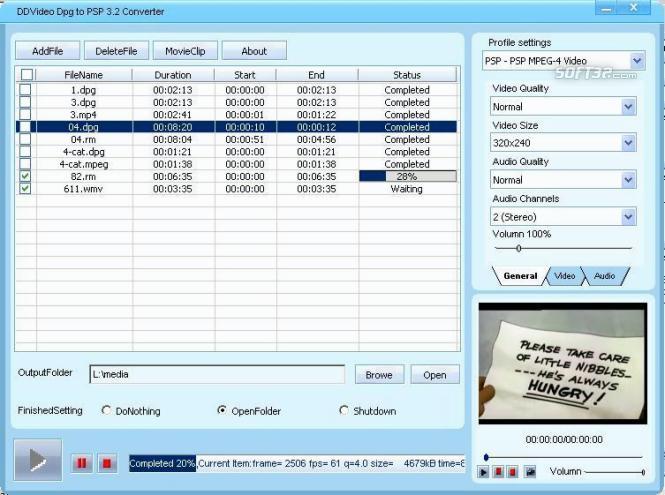Click the video preview thumbnail
The width and height of the screenshot is (665, 495).
563,363
